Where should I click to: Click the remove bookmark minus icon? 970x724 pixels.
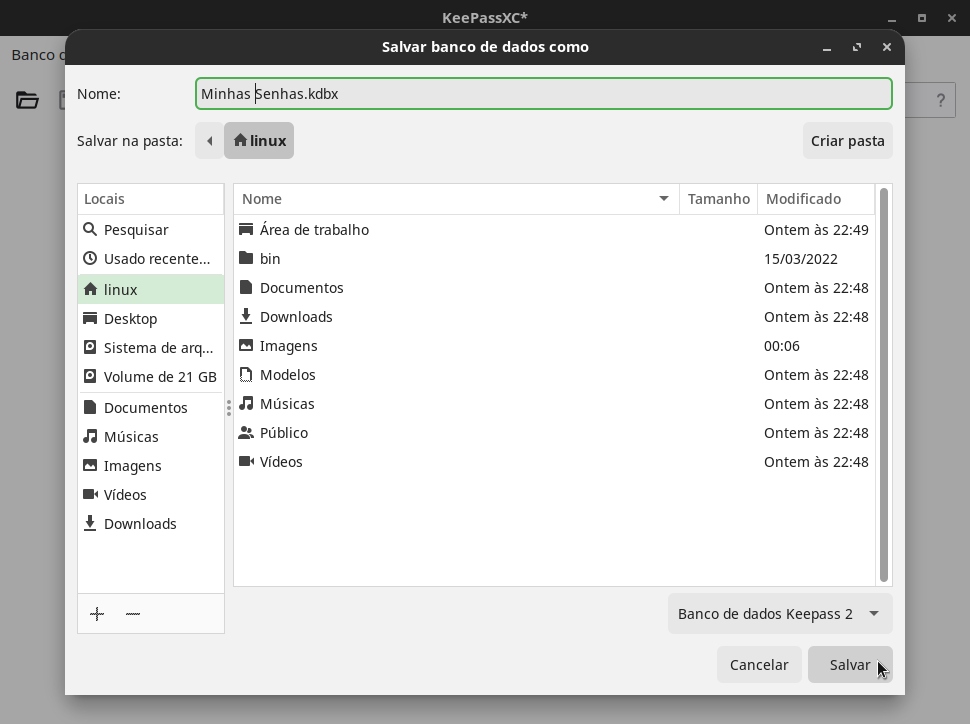pos(133,614)
